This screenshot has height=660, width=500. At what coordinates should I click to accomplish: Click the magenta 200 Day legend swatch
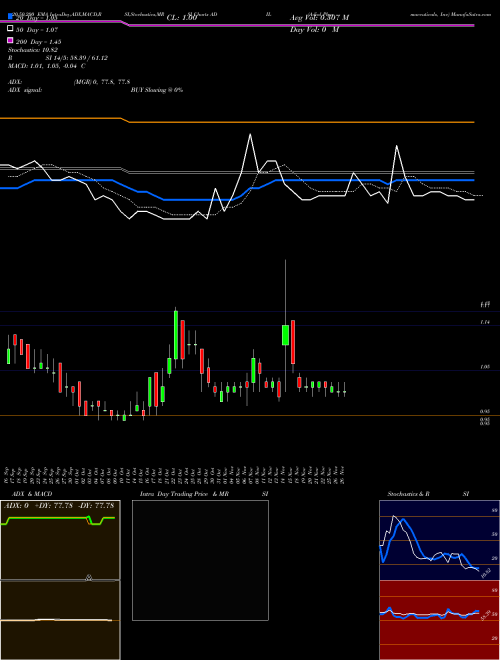[x=11, y=41]
